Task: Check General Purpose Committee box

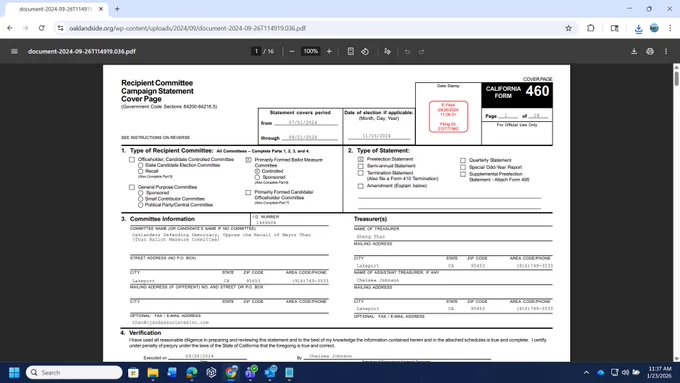Action: pyautogui.click(x=132, y=187)
